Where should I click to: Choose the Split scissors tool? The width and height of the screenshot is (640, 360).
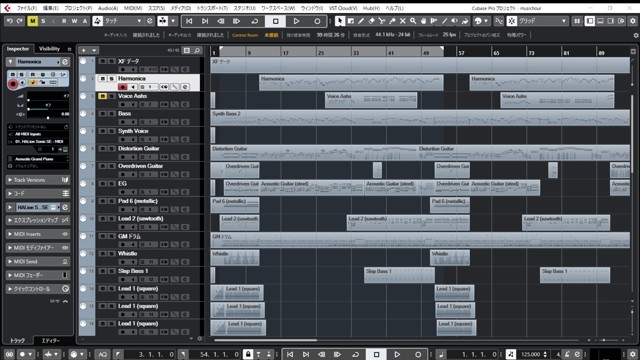[382, 21]
